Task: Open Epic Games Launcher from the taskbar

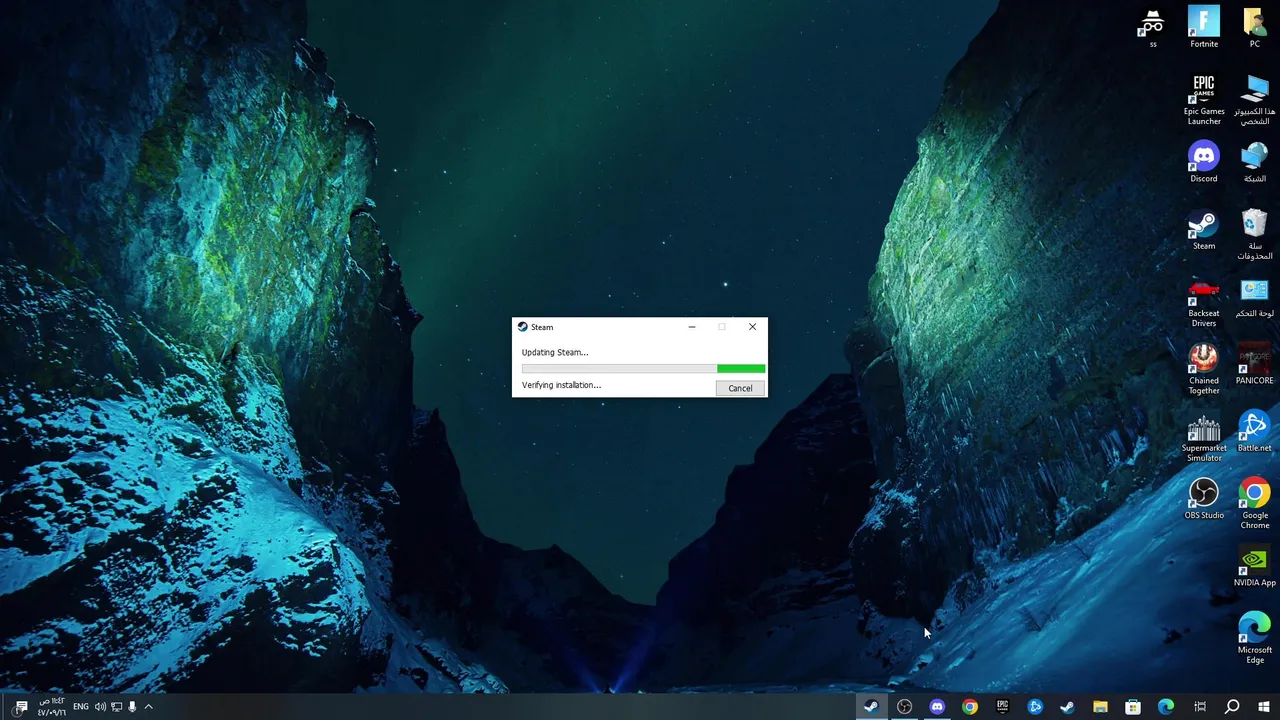Action: (1002, 707)
